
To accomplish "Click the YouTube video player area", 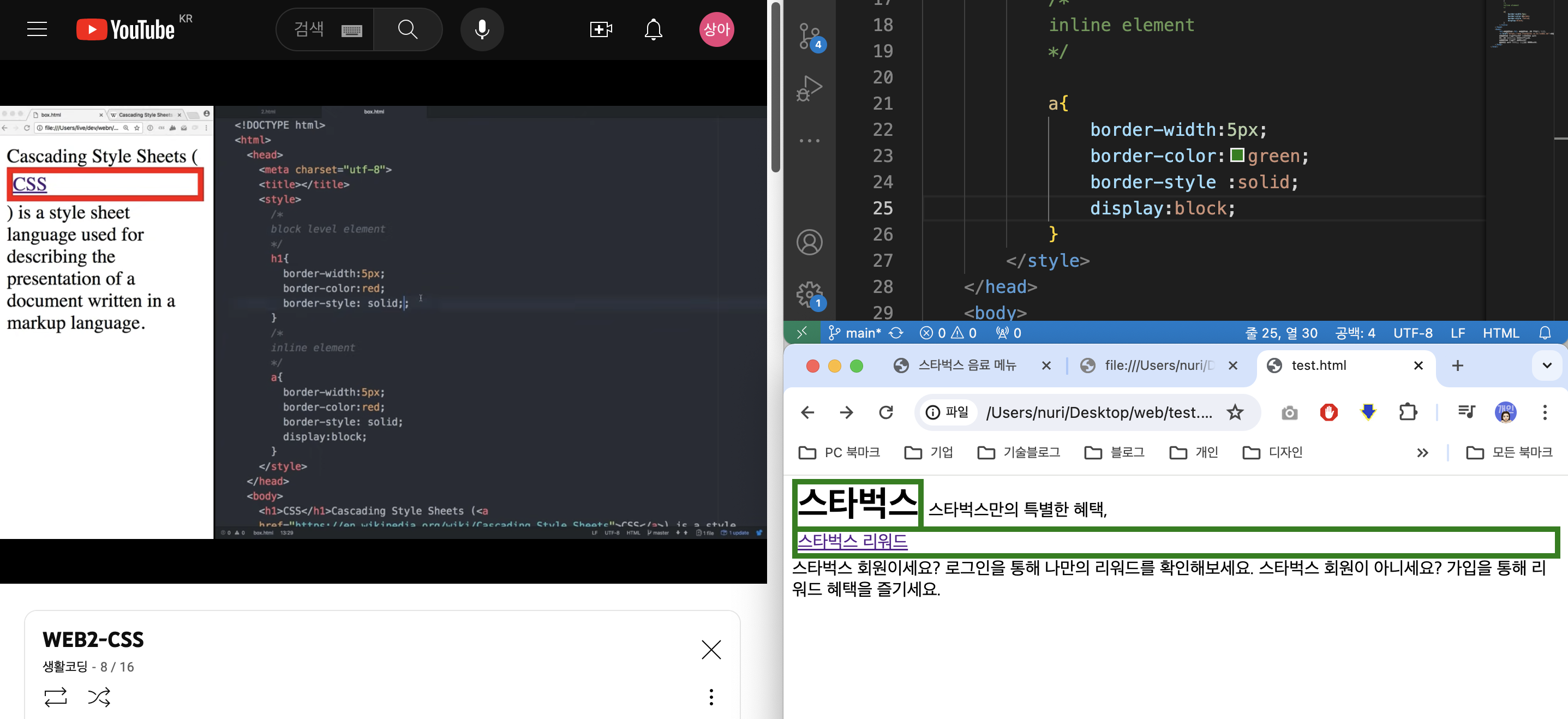I will click(x=384, y=322).
